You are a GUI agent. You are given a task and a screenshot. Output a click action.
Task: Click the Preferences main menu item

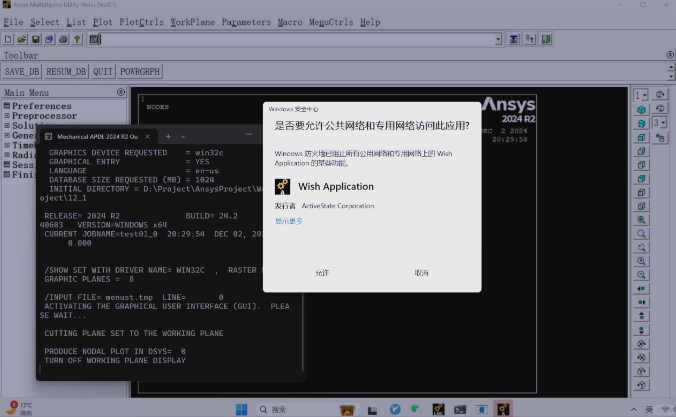coord(41,106)
